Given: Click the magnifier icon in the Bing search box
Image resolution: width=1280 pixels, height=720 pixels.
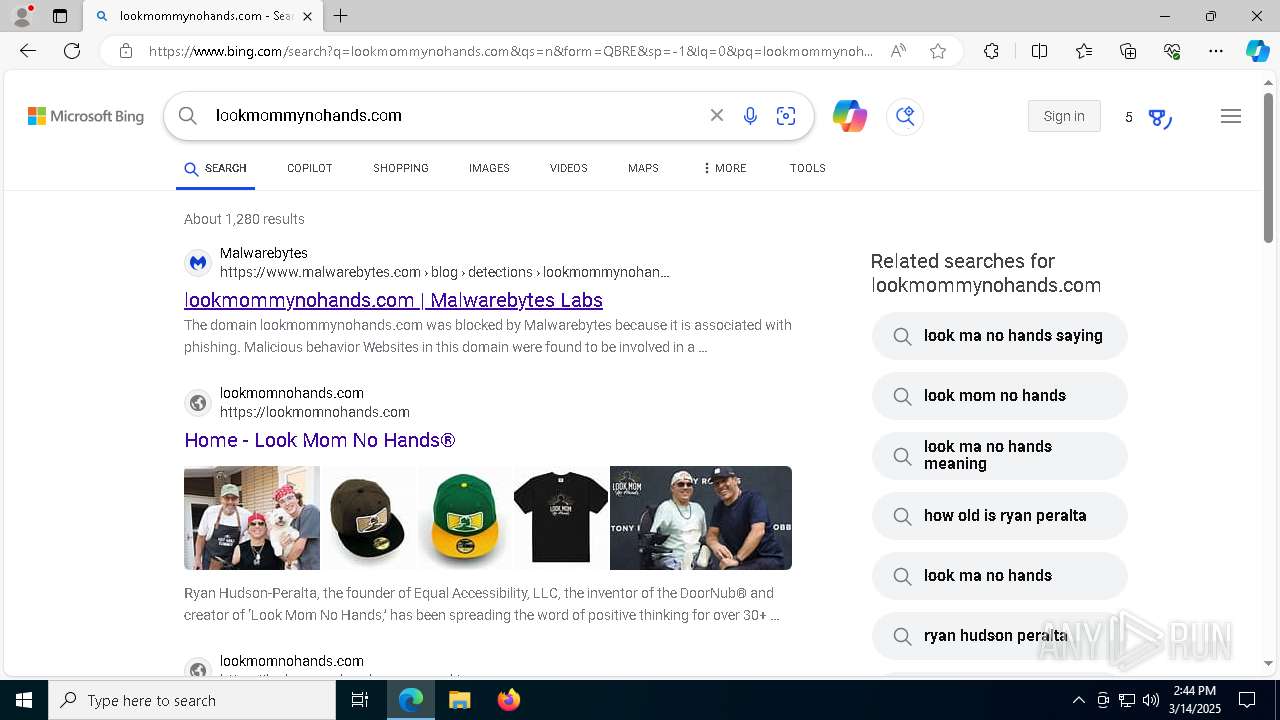Looking at the screenshot, I should click(188, 116).
